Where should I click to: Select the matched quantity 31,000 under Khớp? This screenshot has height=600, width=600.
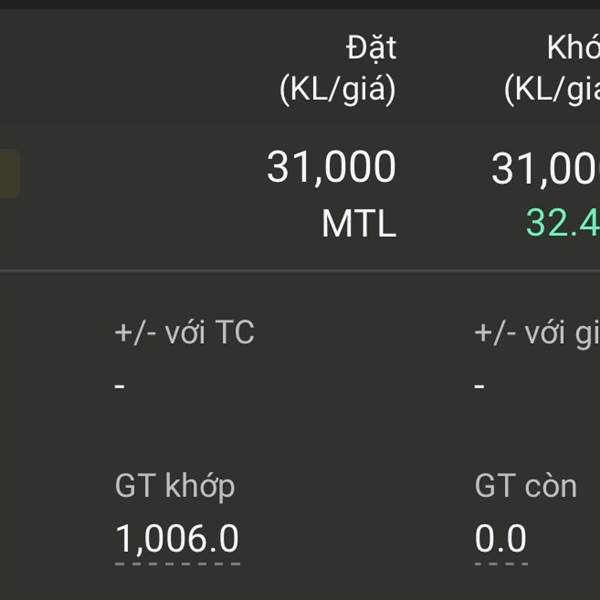(x=546, y=169)
